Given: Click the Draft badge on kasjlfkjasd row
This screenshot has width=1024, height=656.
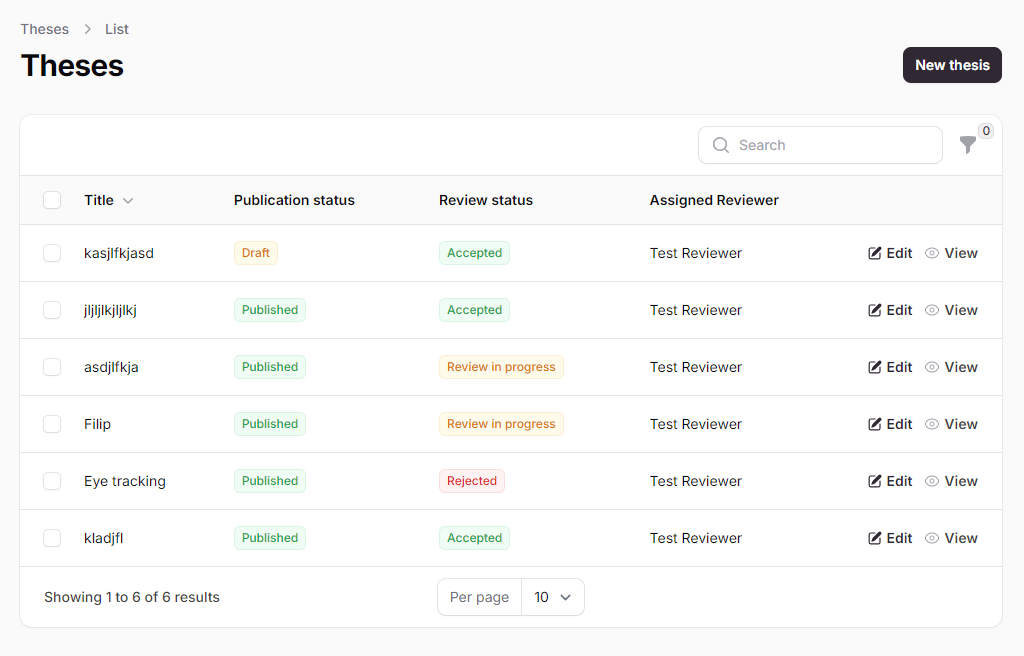Looking at the screenshot, I should (256, 253).
